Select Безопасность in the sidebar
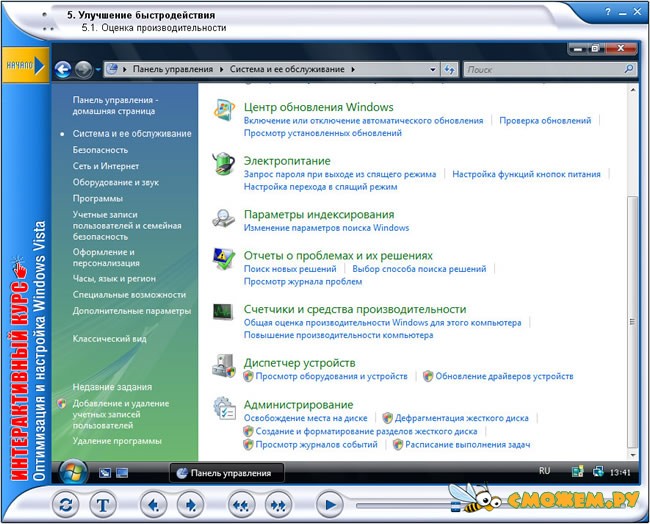Image resolution: width=650 pixels, height=524 pixels. [x=100, y=150]
